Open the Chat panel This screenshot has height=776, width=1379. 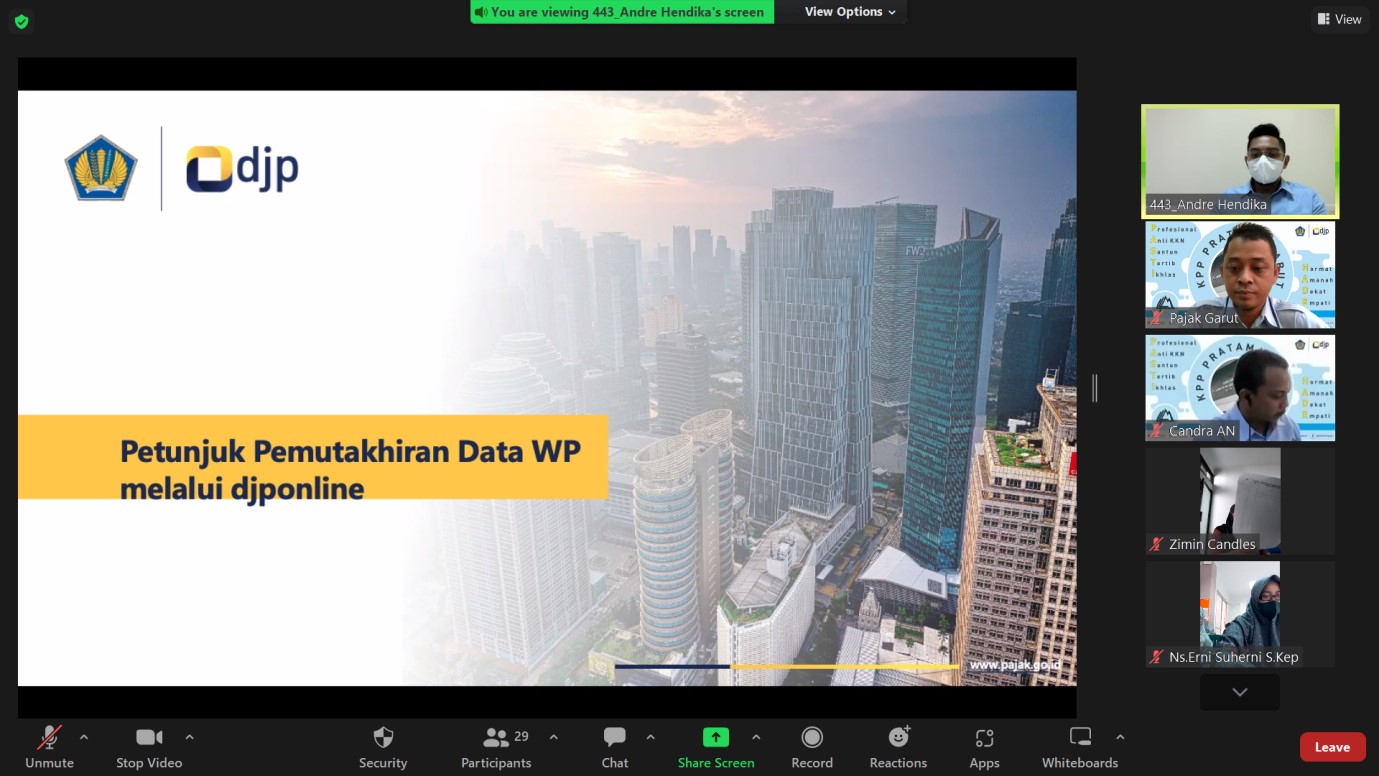pyautogui.click(x=615, y=747)
